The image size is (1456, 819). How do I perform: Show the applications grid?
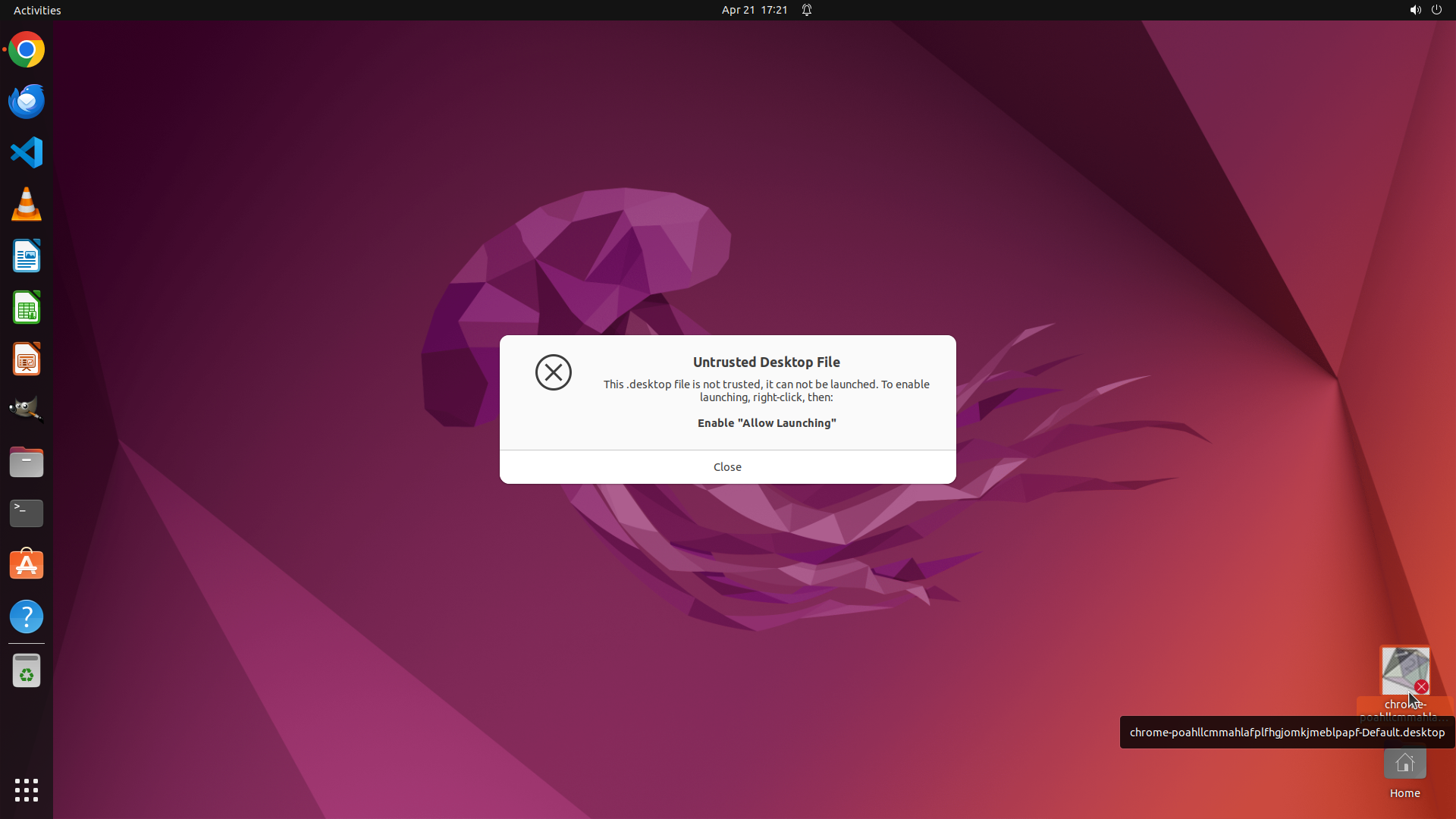[27, 790]
